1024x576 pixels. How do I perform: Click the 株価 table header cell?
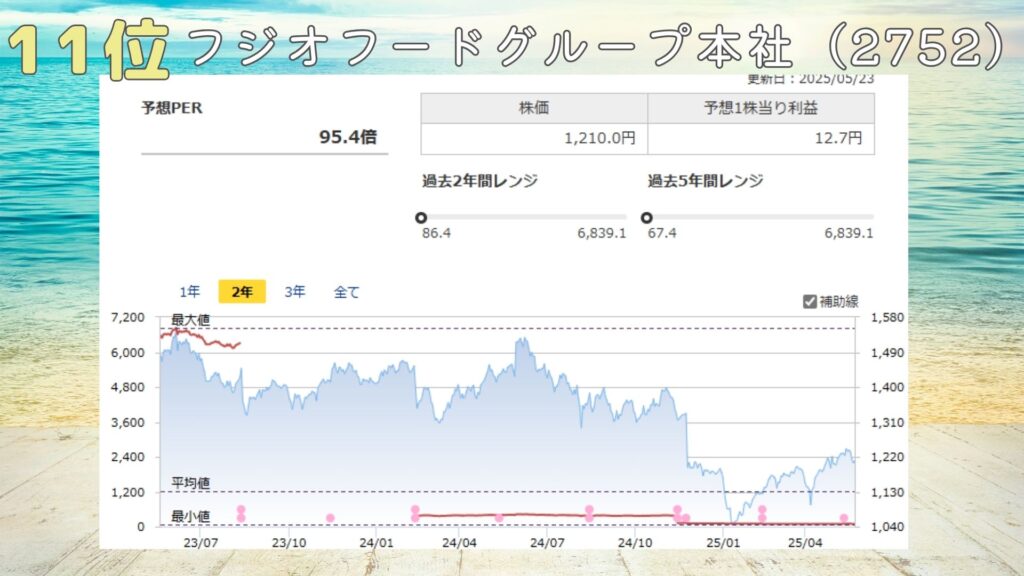[x=534, y=108]
